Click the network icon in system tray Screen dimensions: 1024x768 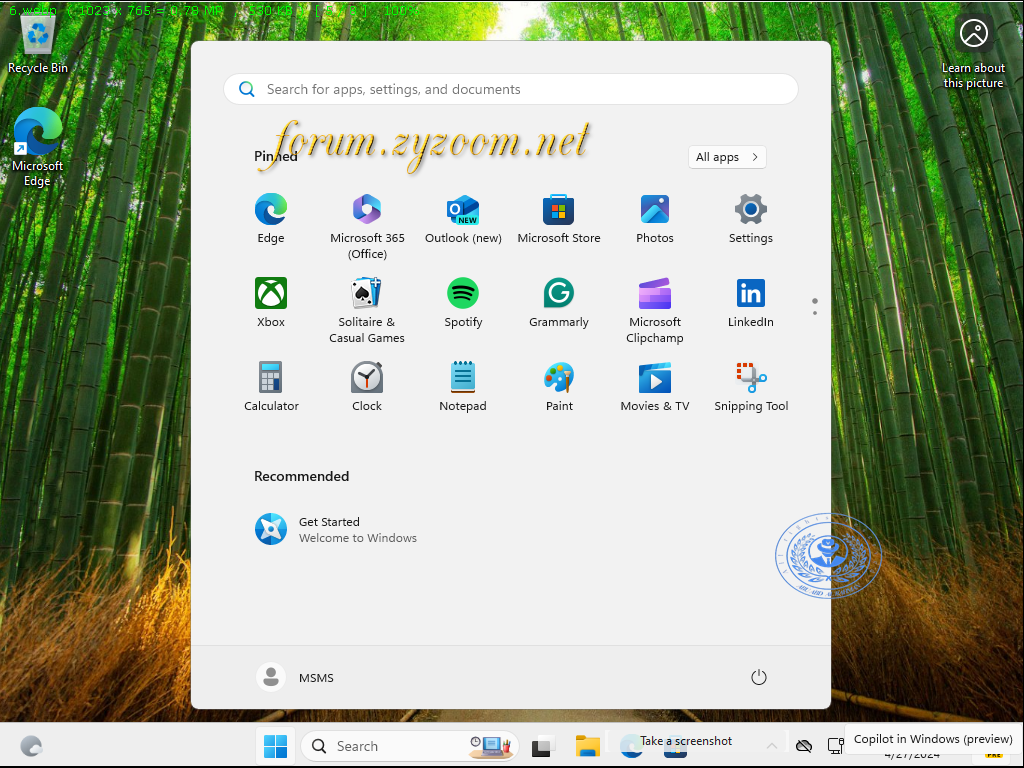click(x=835, y=746)
